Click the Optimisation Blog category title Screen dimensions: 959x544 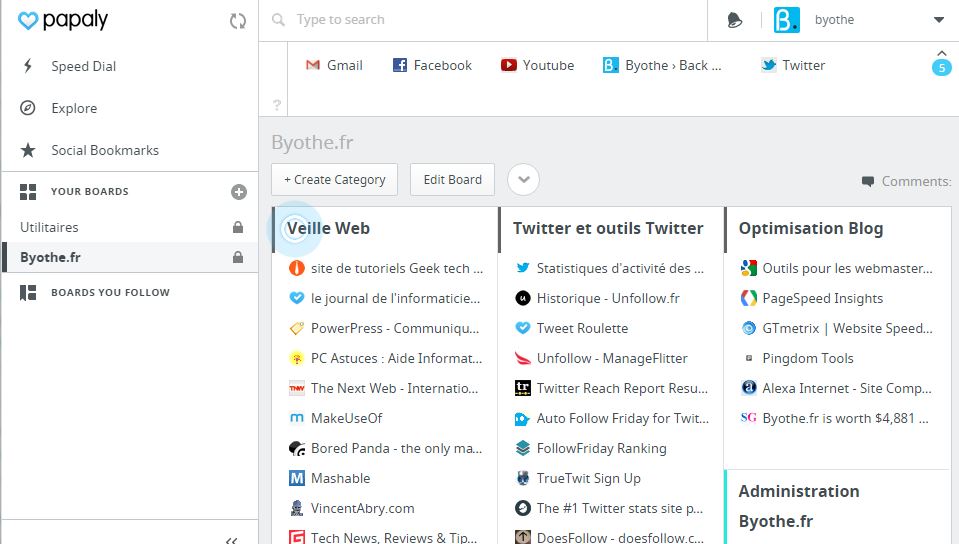pyautogui.click(x=811, y=228)
